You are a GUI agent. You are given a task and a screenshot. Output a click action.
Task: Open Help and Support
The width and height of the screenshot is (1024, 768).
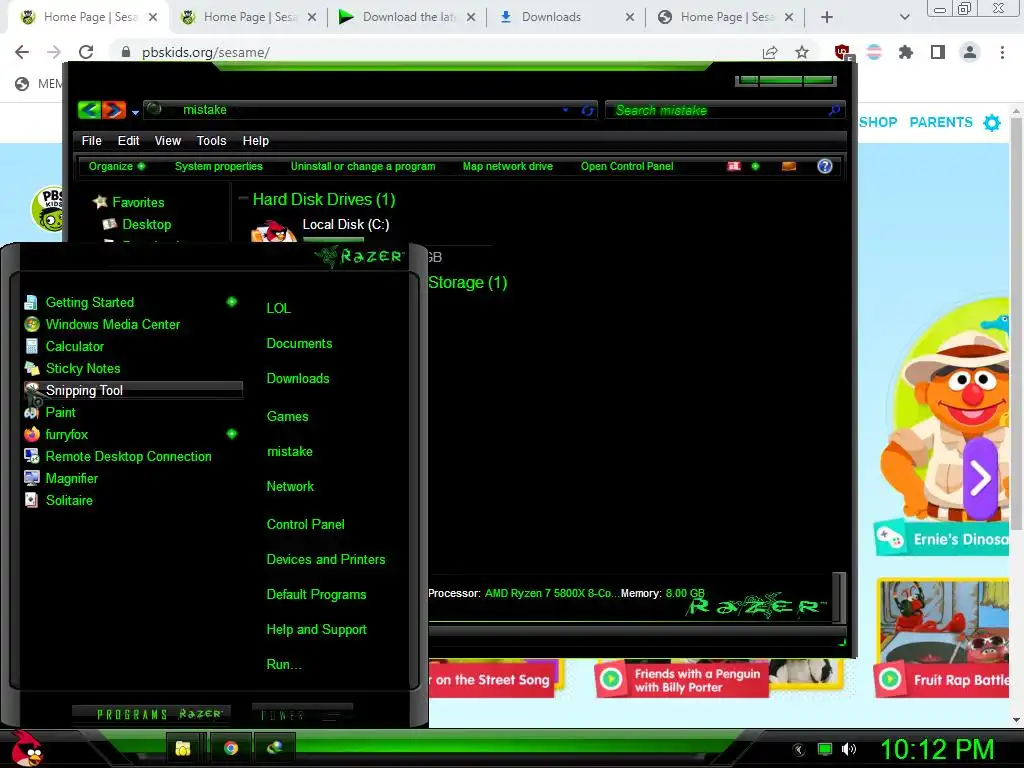(316, 630)
